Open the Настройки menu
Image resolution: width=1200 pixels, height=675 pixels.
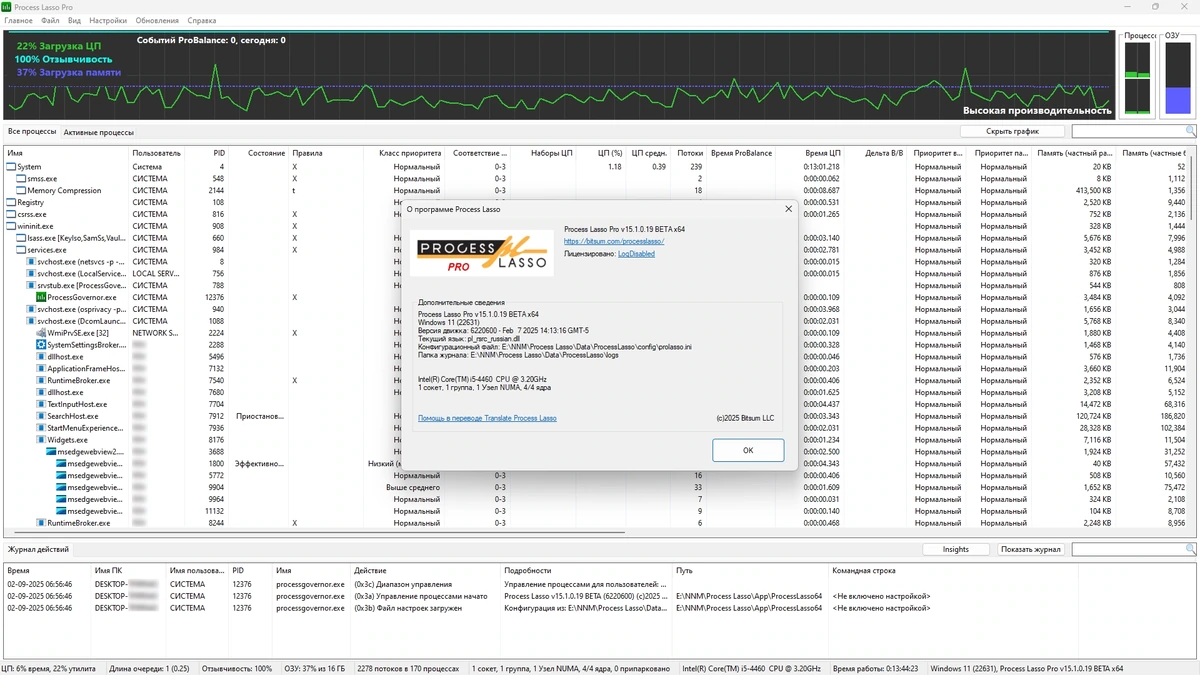pos(108,20)
